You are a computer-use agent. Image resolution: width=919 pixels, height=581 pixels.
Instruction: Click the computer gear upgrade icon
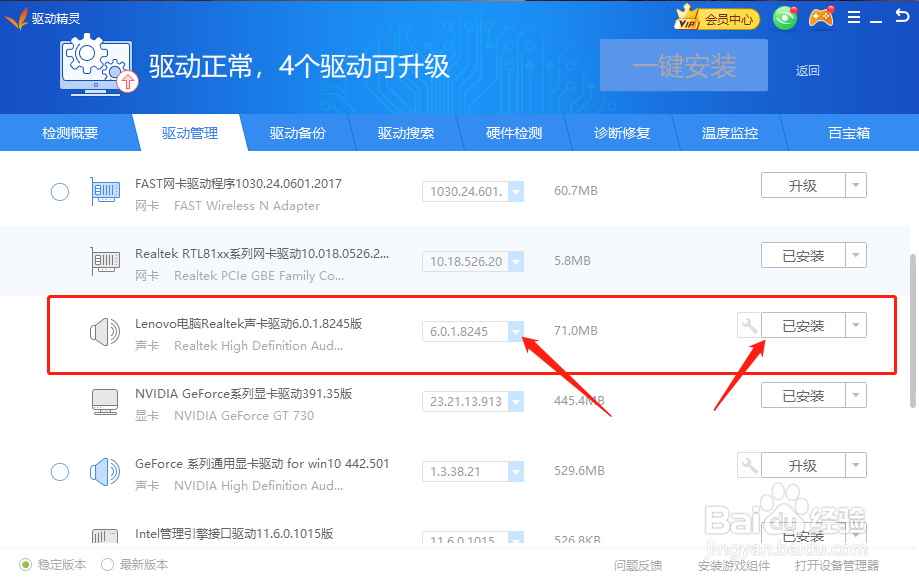(x=98, y=64)
